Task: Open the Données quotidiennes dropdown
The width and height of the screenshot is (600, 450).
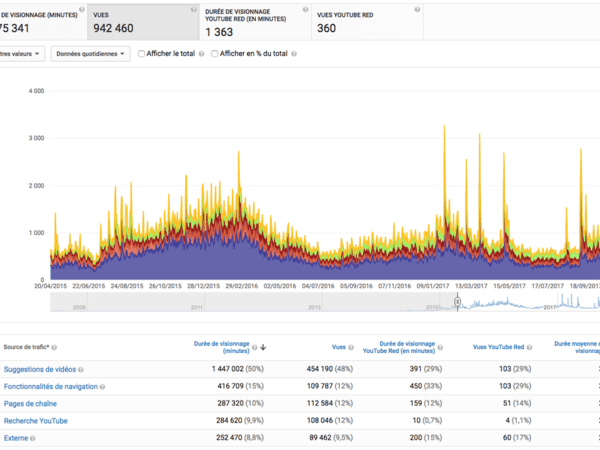Action: pyautogui.click(x=90, y=54)
